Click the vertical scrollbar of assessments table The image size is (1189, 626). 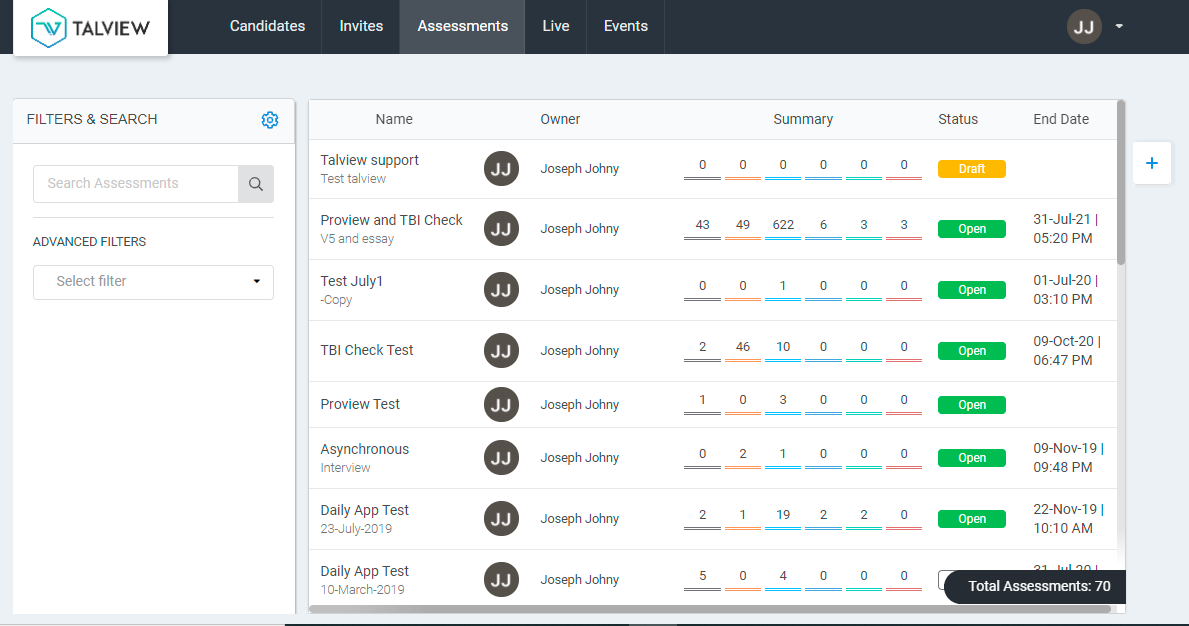[x=1121, y=183]
